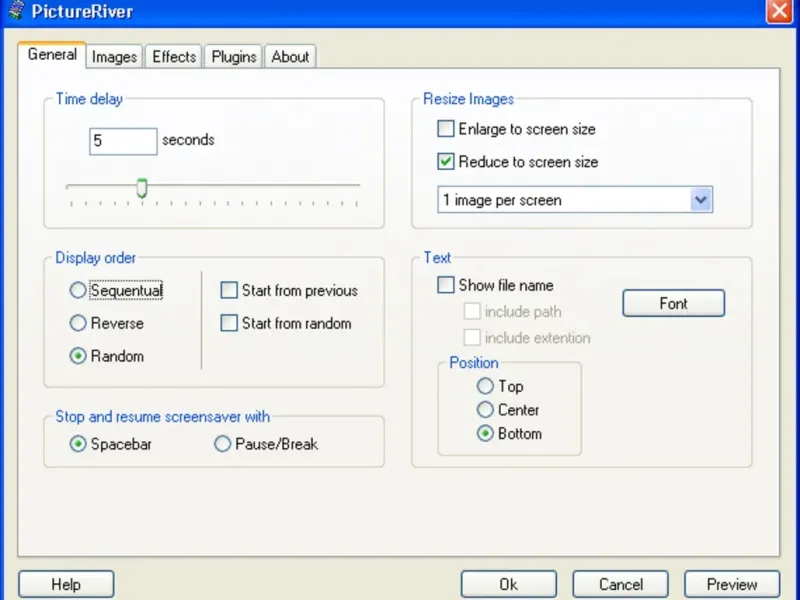The width and height of the screenshot is (800, 600).
Task: Click 'Stop and resume screensaver with' heading
Action: click(162, 417)
